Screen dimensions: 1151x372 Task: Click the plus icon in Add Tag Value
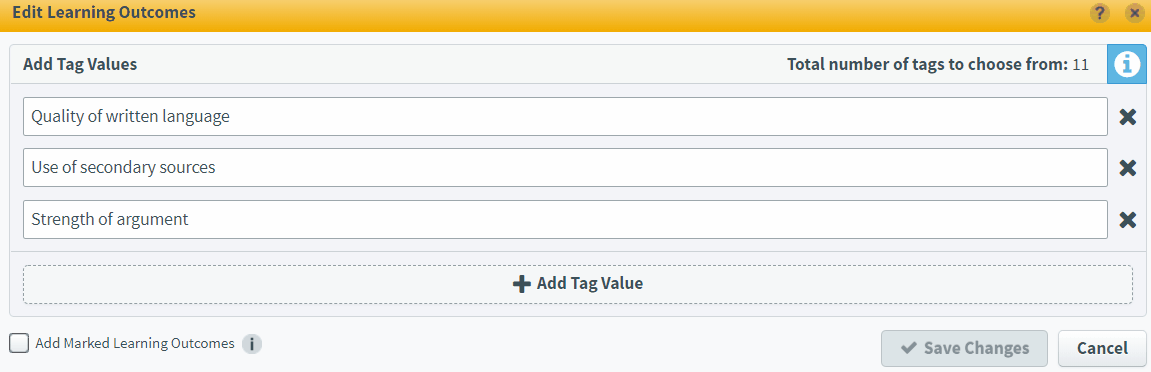(521, 284)
